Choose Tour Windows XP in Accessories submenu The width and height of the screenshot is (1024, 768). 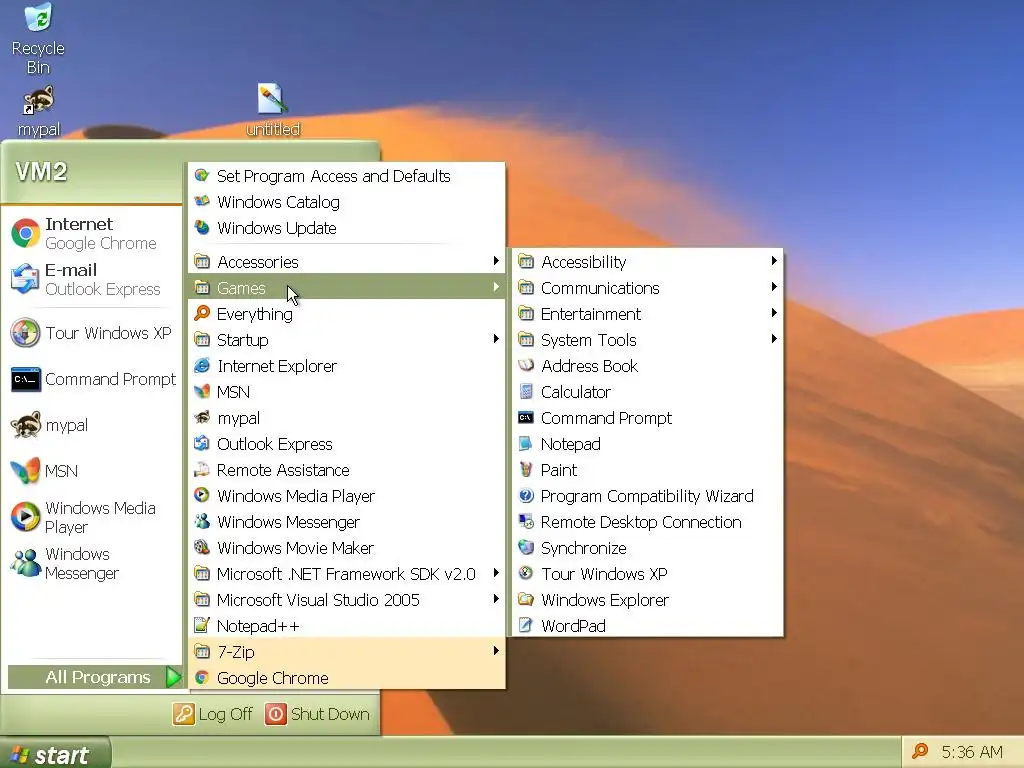648,574
